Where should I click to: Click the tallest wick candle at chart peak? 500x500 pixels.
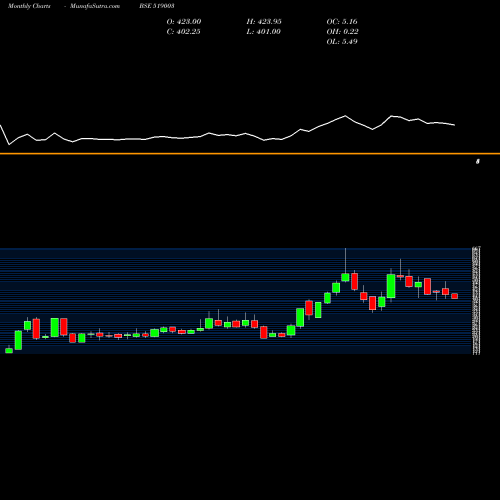point(345,277)
